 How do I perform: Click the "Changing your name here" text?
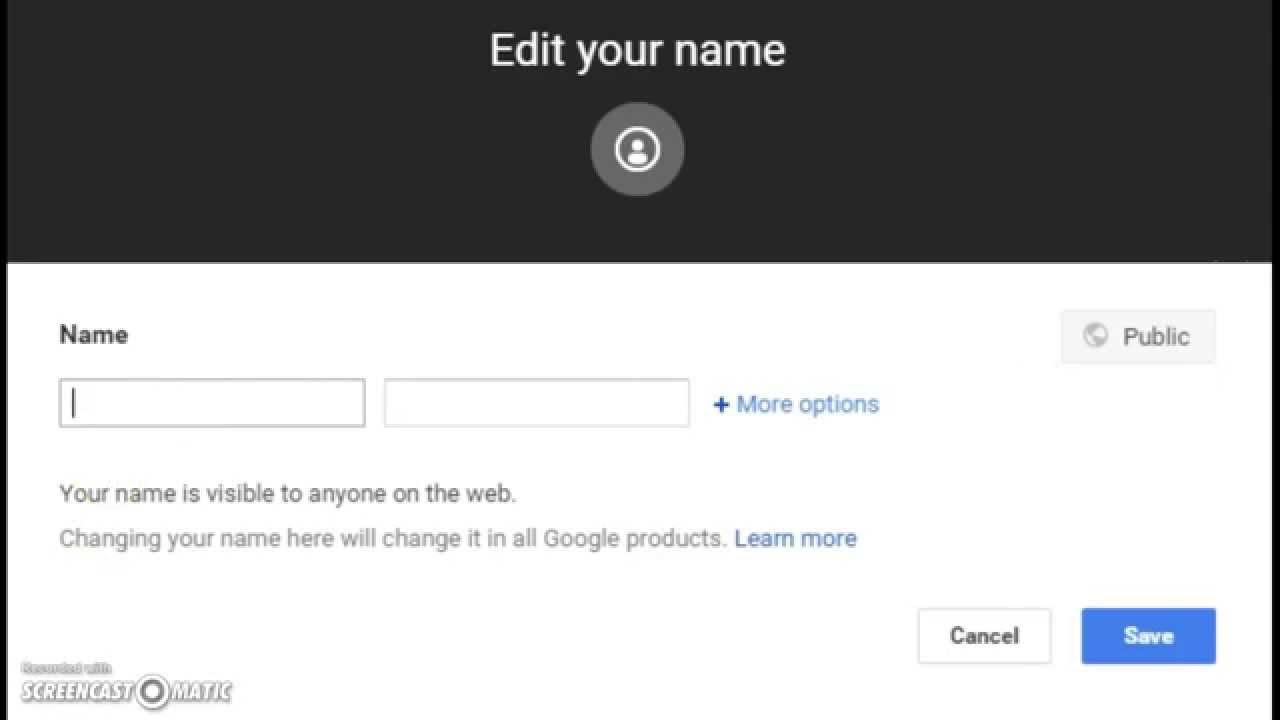[x=392, y=539]
